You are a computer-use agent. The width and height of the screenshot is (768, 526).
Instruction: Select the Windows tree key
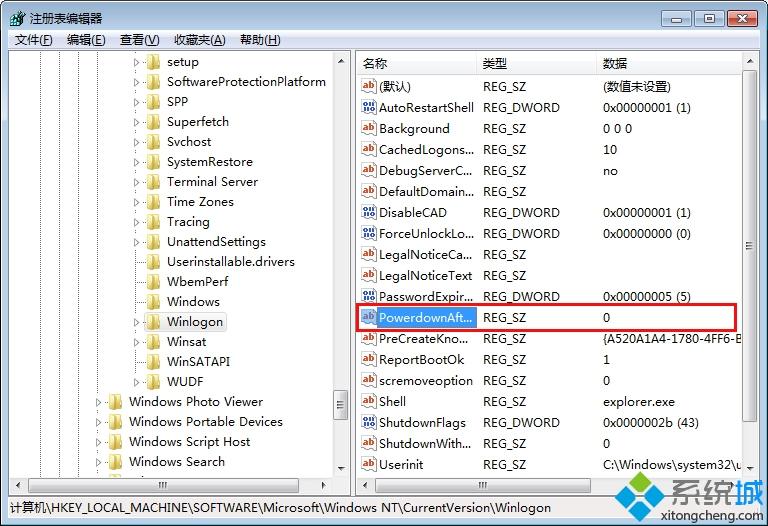pyautogui.click(x=193, y=302)
